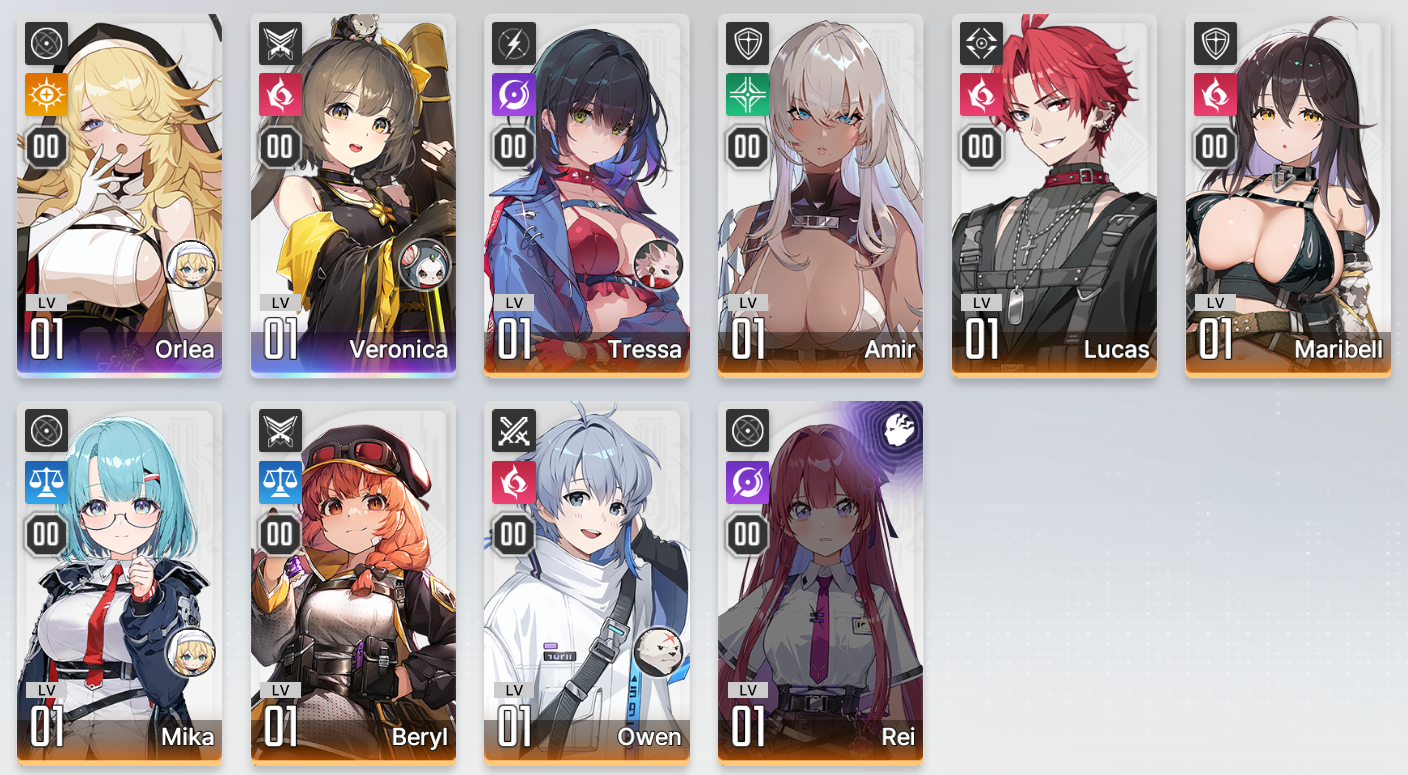The image size is (1408, 775).
Task: Click the Beryl name label
Action: [420, 737]
